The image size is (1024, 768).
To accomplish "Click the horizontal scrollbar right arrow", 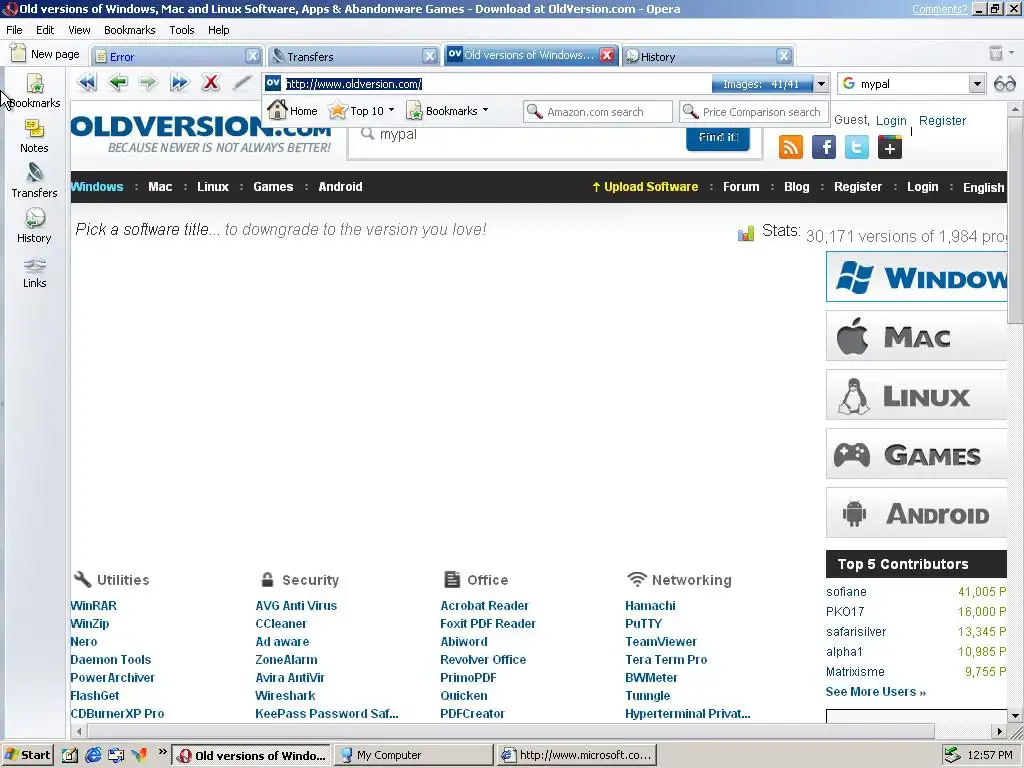I will 999,731.
